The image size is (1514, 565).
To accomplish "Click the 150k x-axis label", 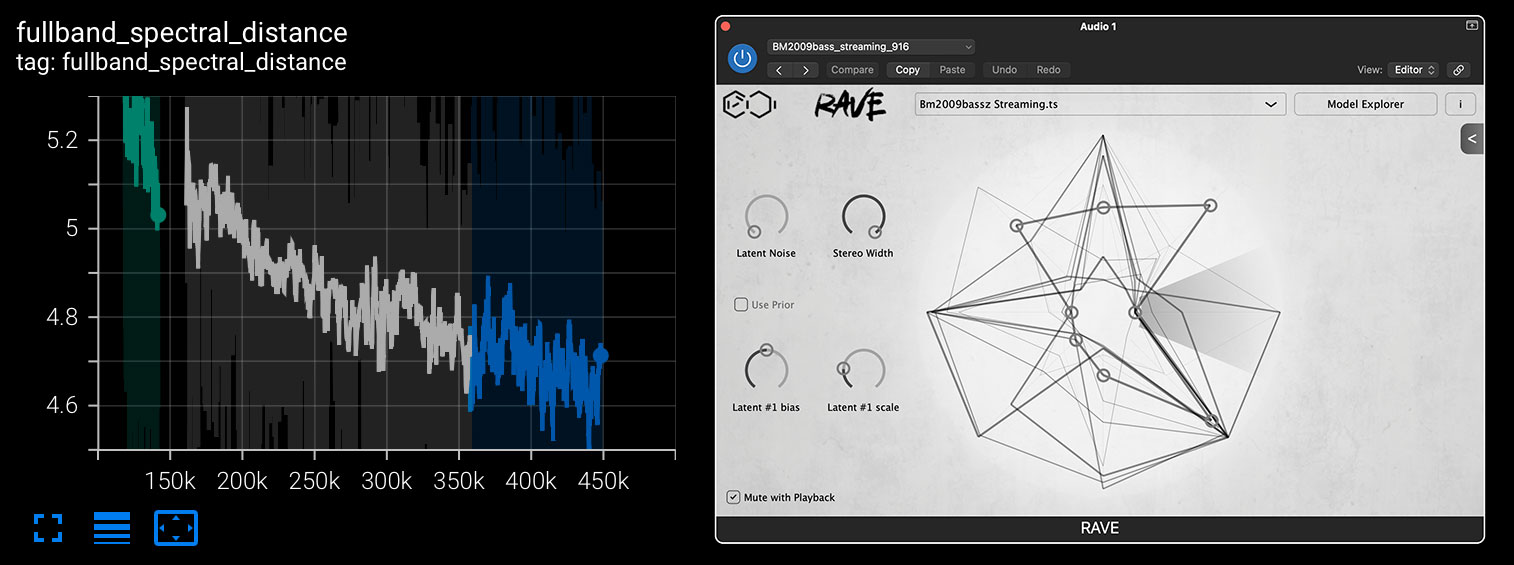I will pyautogui.click(x=170, y=481).
